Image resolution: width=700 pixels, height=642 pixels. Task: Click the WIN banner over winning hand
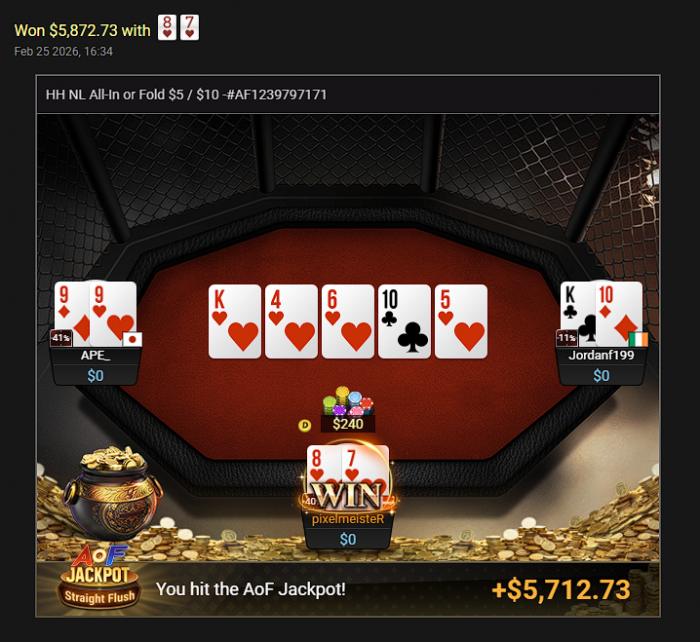click(348, 496)
